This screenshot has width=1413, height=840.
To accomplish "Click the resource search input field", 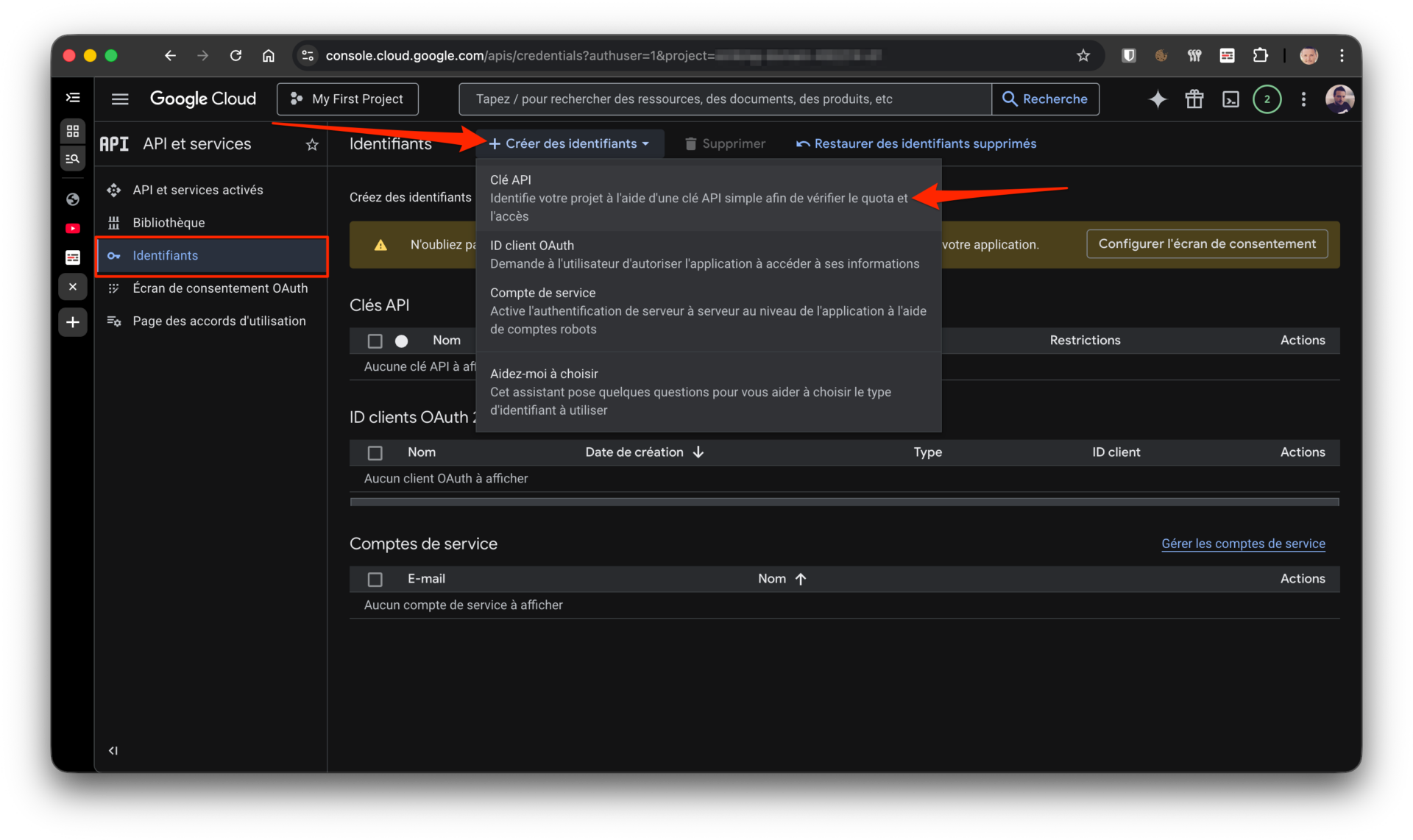I will [725, 99].
